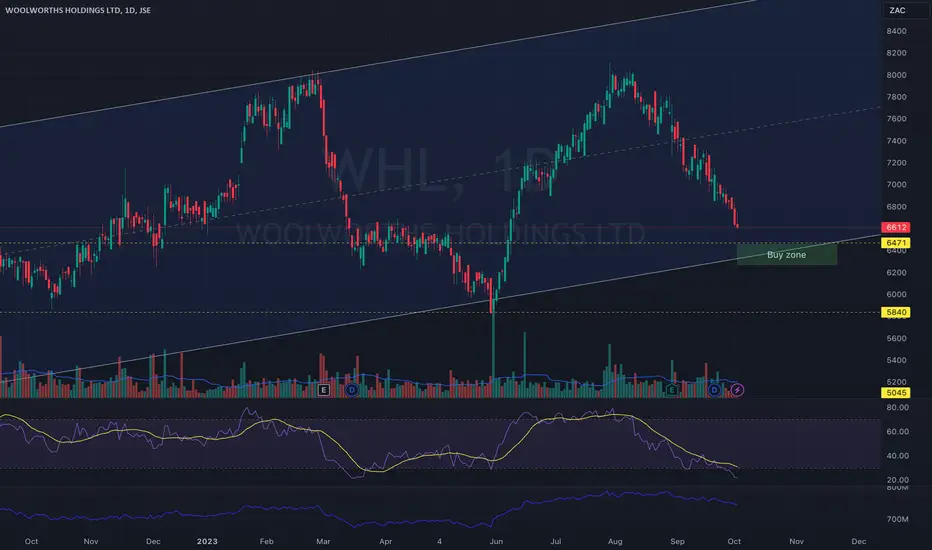Click the Apr label on time axis
Screen dimensions: 932x550
(385, 541)
